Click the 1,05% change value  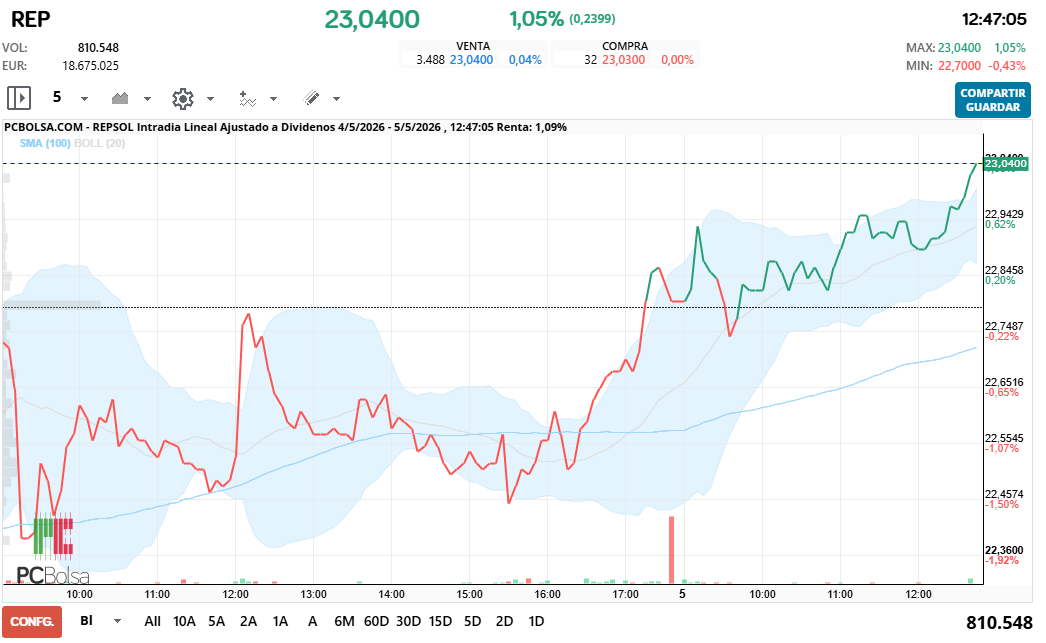tap(536, 19)
